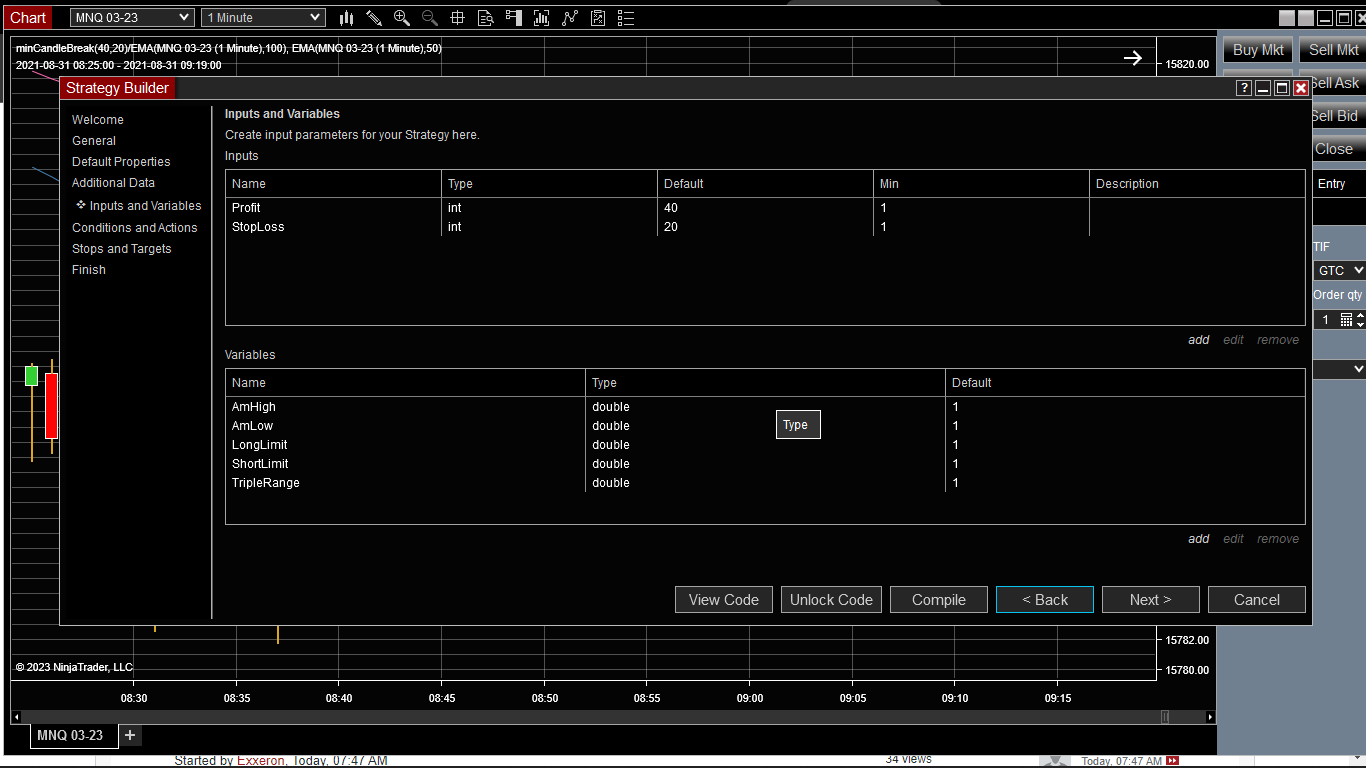
Task: Open the MNQ 03-23 instrument dropdown
Action: [132, 17]
